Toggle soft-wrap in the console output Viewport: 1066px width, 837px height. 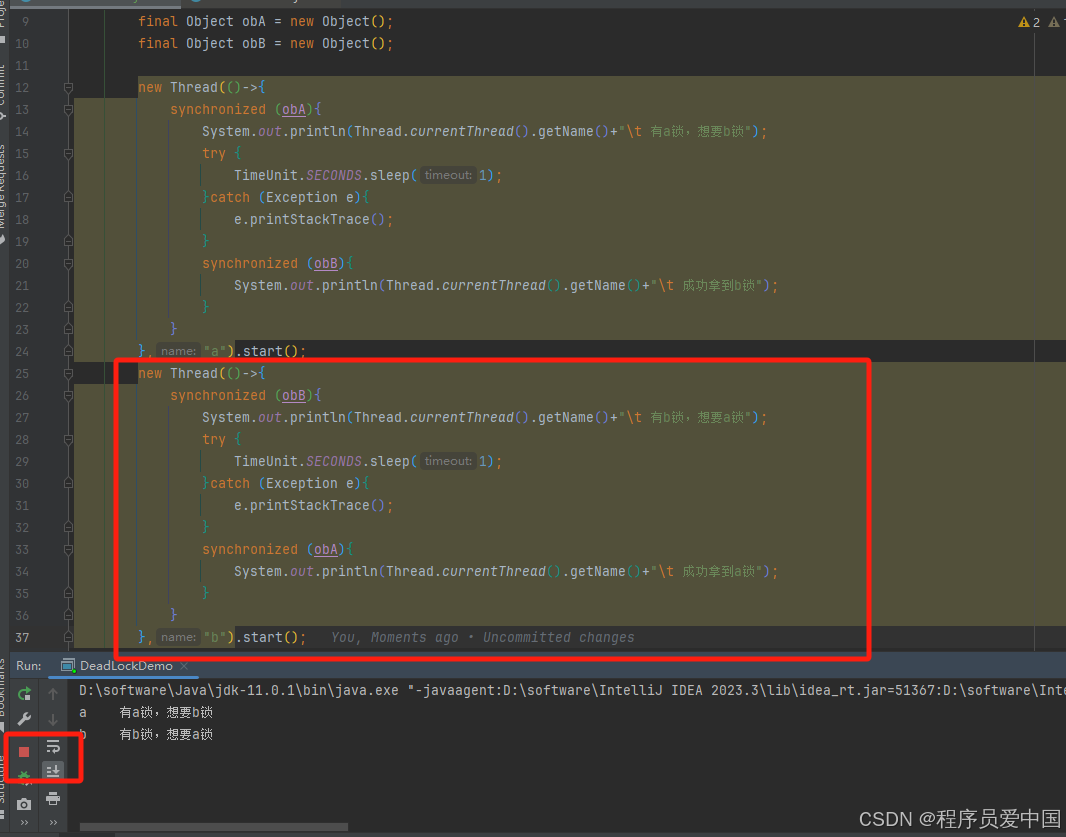pyautogui.click(x=53, y=747)
